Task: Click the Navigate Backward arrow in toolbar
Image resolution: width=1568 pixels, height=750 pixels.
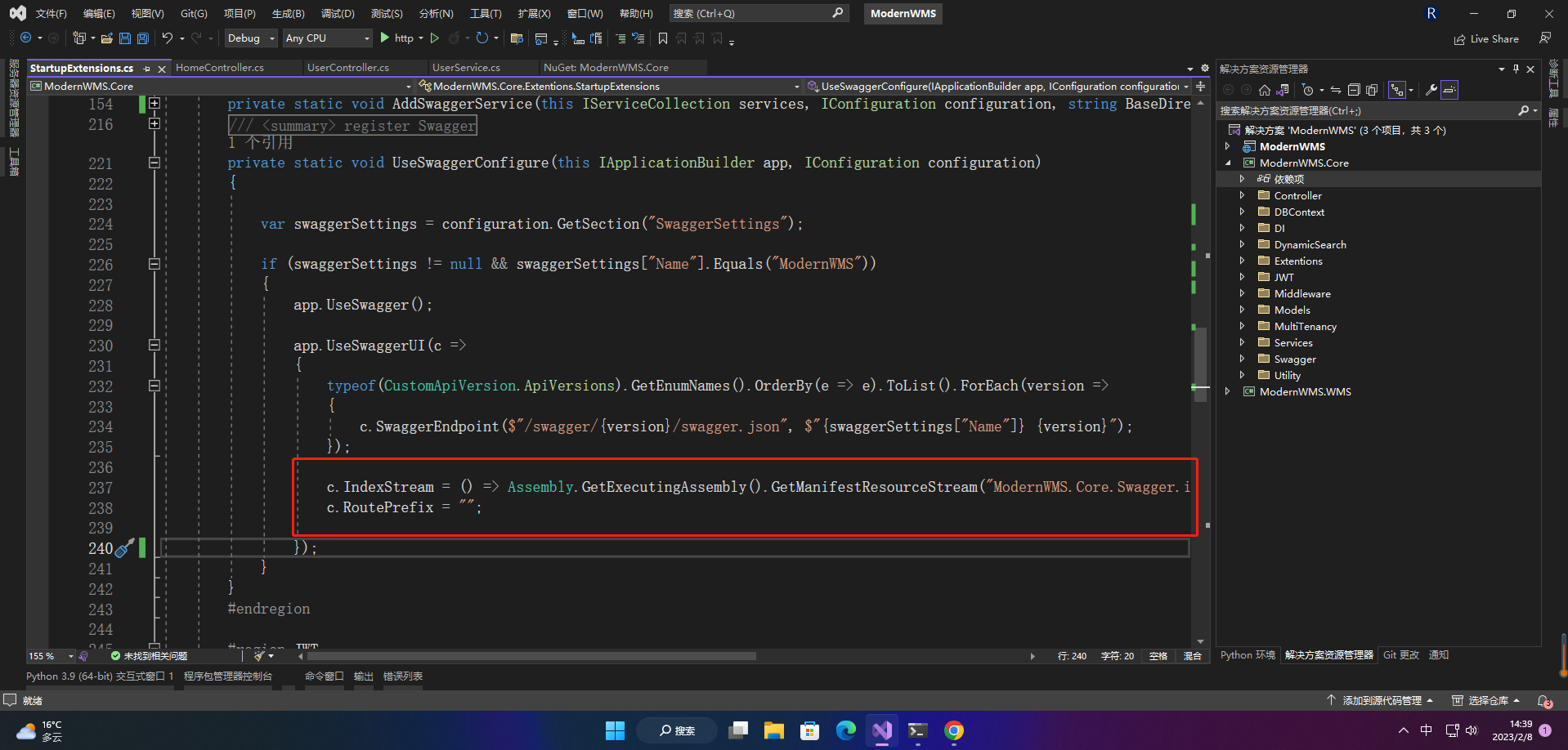Action: point(26,38)
